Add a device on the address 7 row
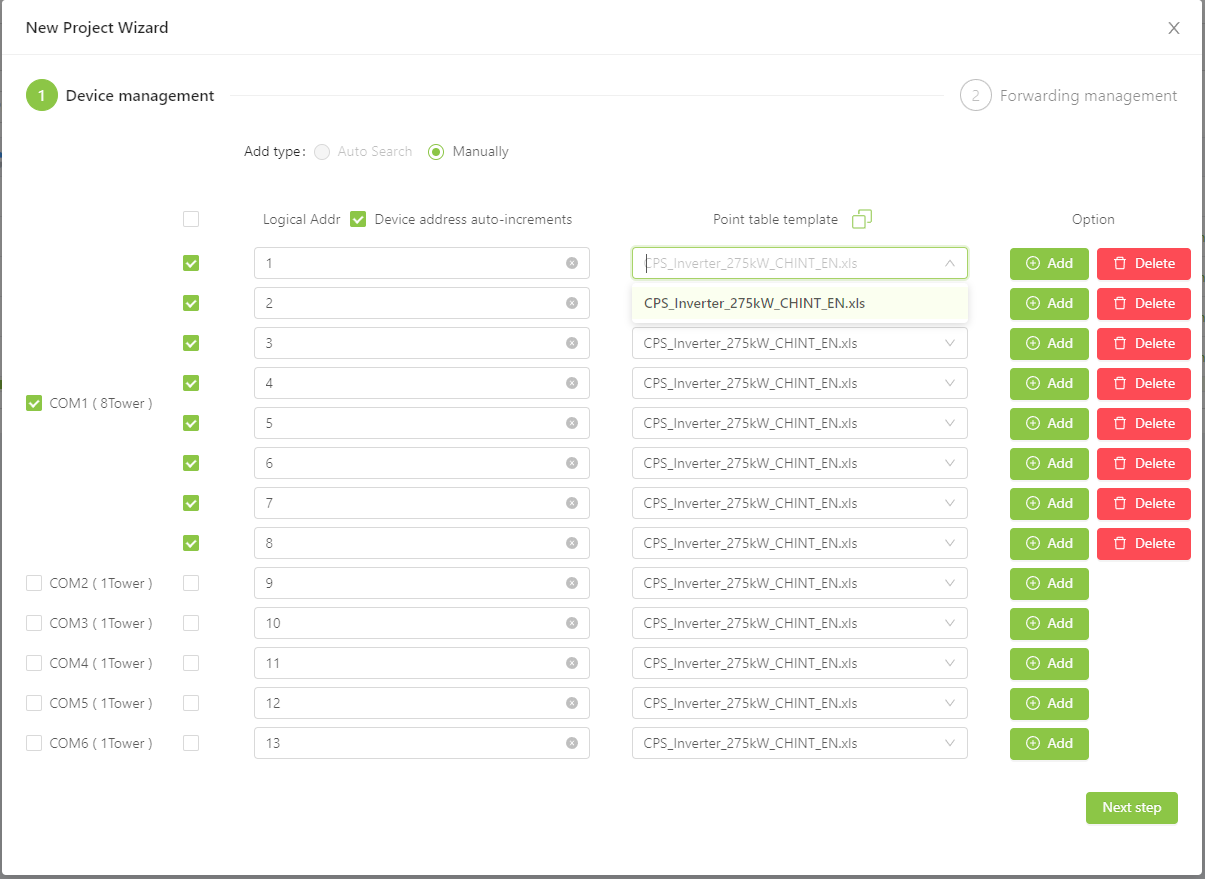This screenshot has width=1205, height=879. 1049,503
